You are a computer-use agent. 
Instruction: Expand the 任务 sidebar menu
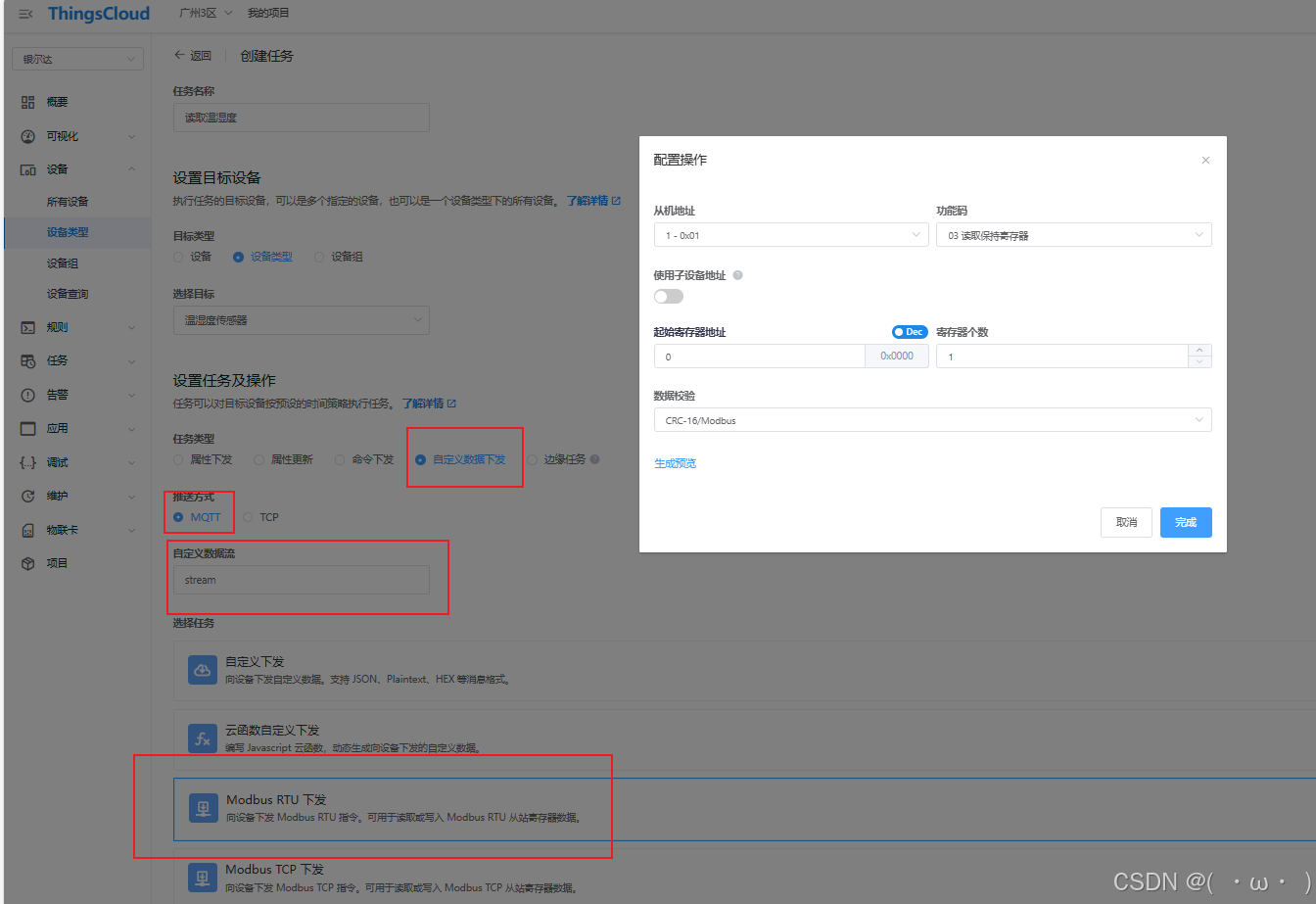(x=132, y=360)
